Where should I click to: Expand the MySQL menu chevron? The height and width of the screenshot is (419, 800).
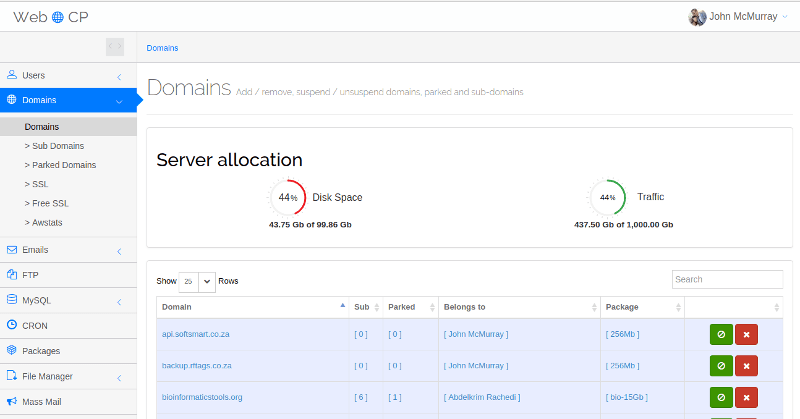pyautogui.click(x=119, y=302)
